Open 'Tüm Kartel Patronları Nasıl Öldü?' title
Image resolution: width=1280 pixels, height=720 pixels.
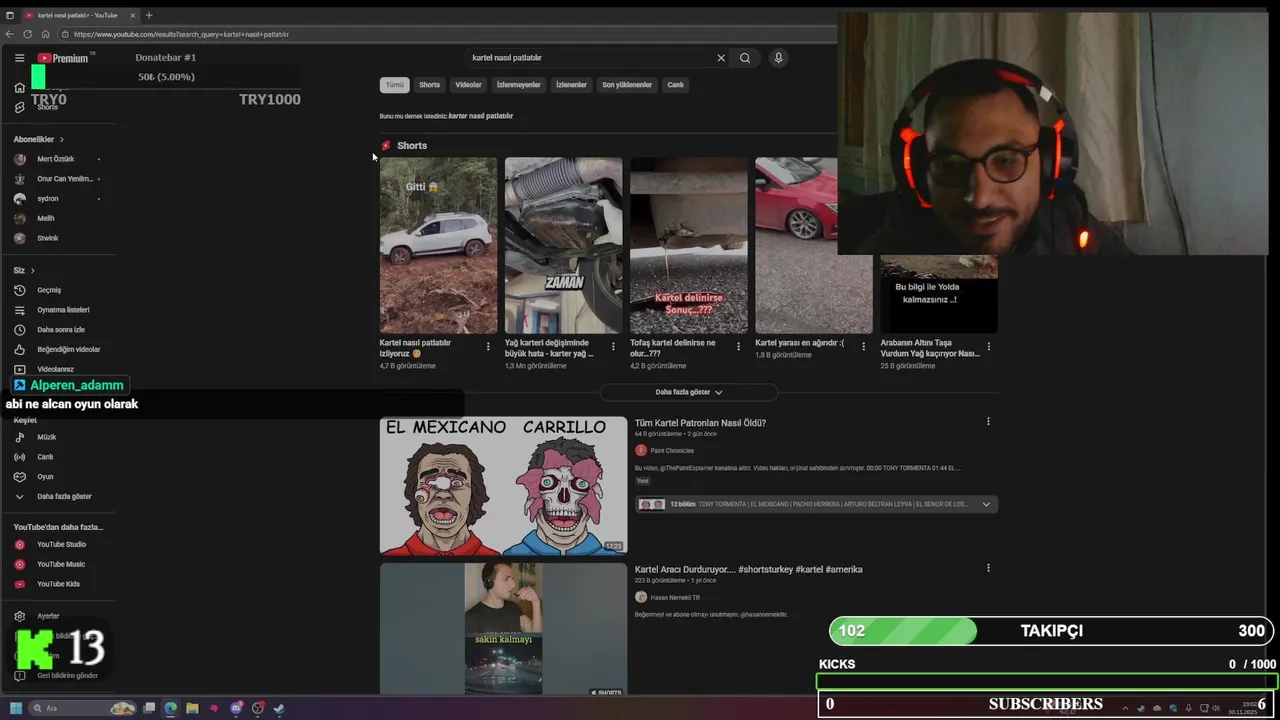[x=700, y=423]
